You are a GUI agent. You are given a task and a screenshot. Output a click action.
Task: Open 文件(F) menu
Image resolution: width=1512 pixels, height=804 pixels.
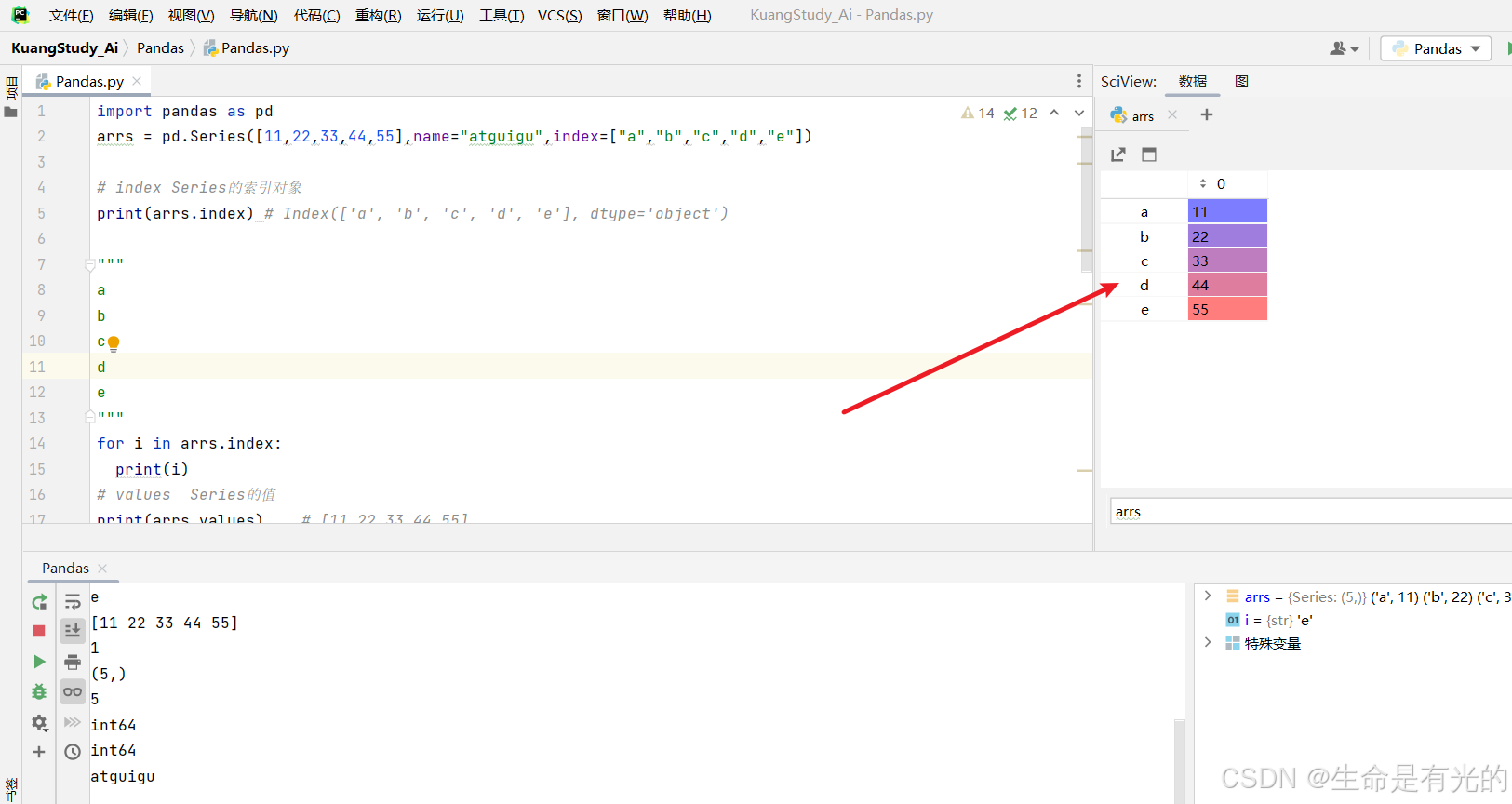coord(72,16)
